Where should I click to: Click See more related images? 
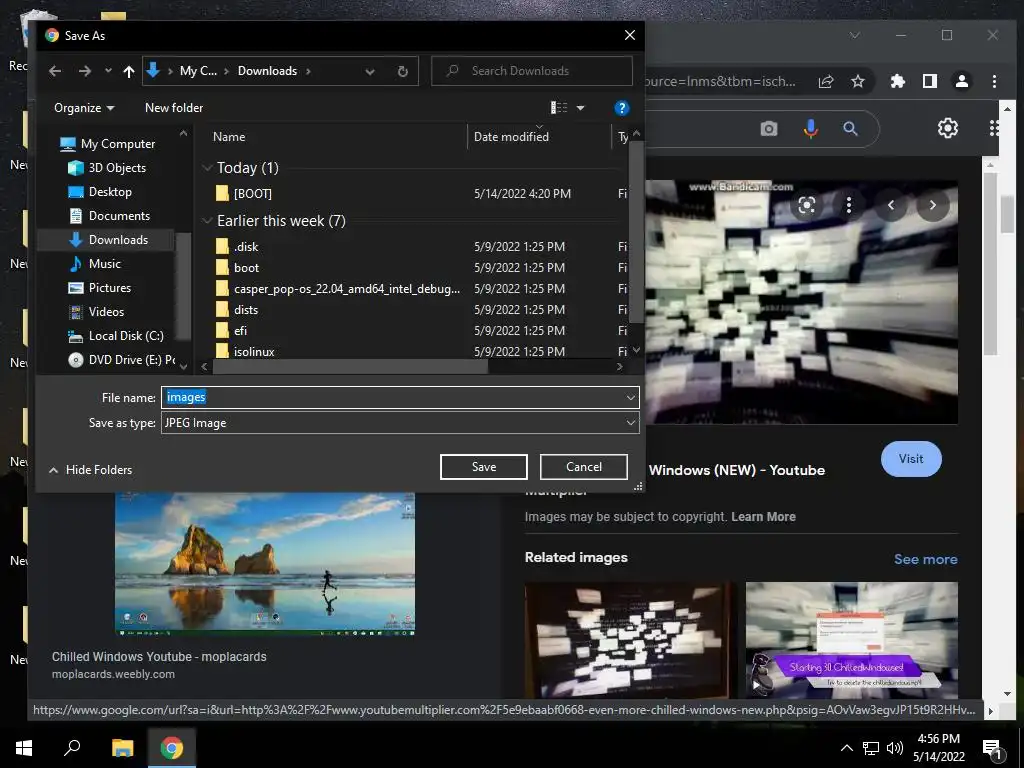[925, 559]
